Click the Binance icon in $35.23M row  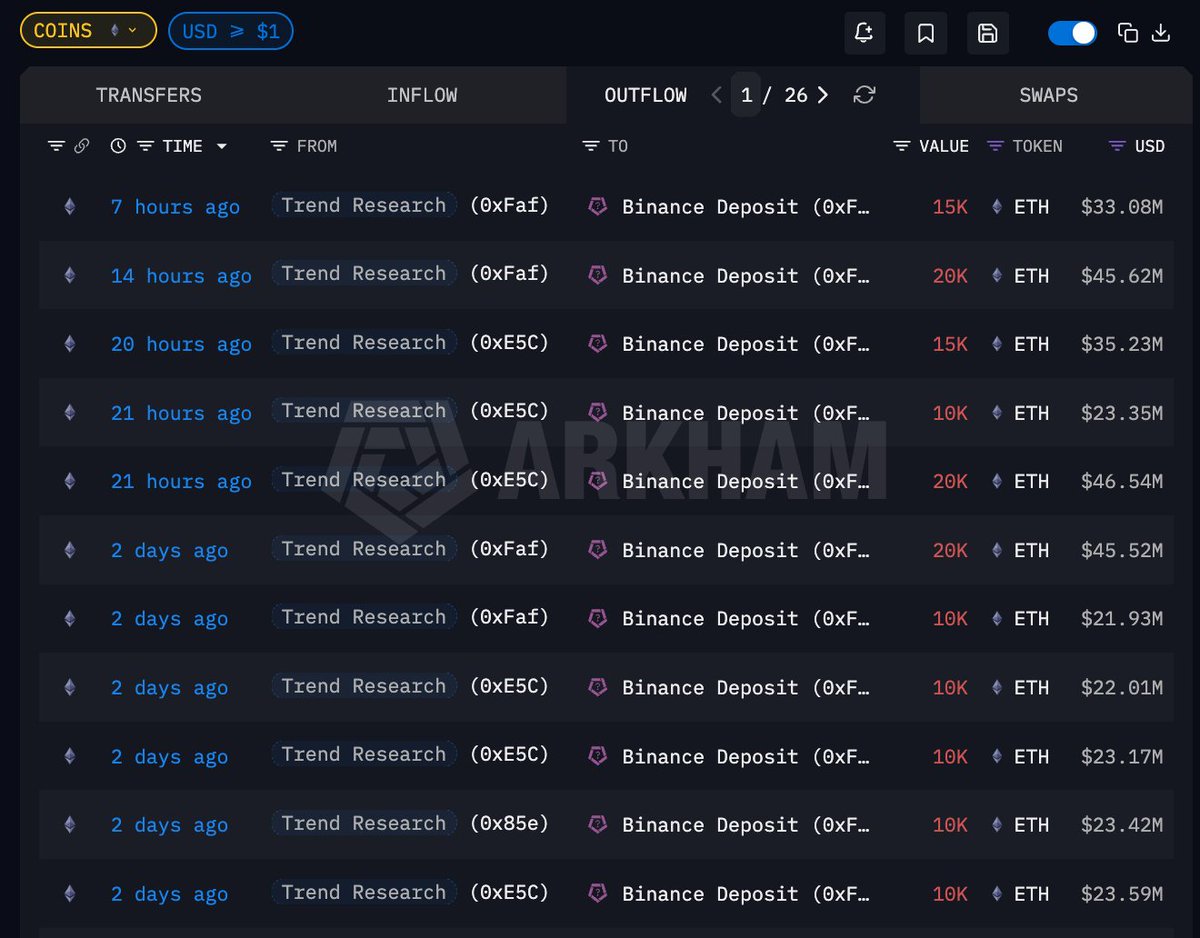pyautogui.click(x=598, y=343)
